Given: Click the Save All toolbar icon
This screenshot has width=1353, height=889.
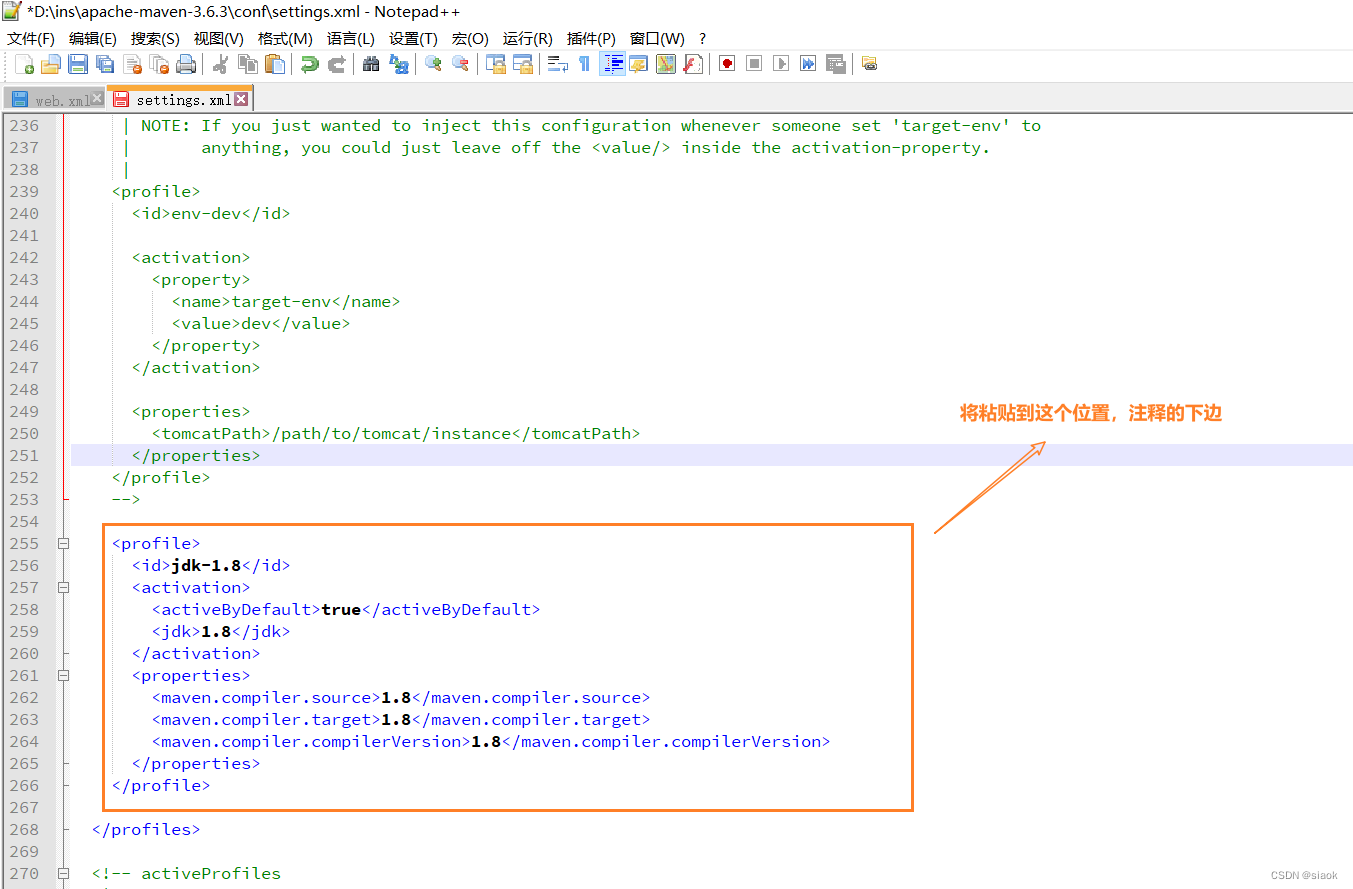Looking at the screenshot, I should [105, 64].
